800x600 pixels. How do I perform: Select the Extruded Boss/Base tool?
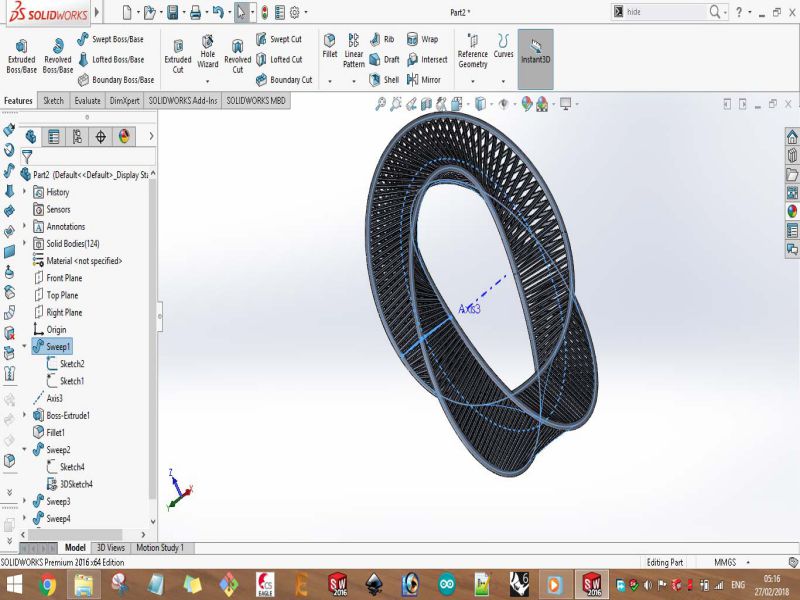click(21, 57)
